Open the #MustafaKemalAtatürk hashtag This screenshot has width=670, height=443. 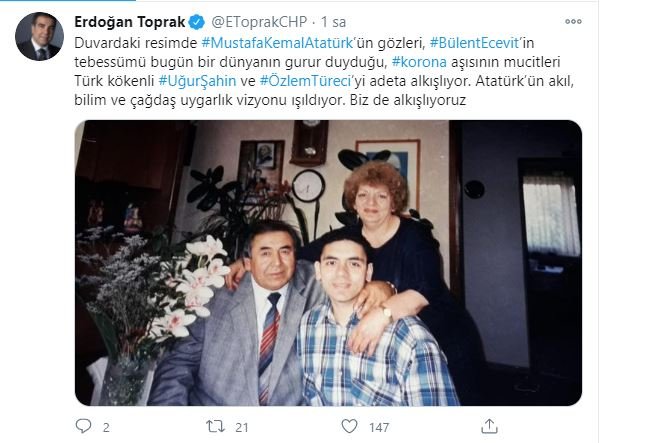point(277,43)
